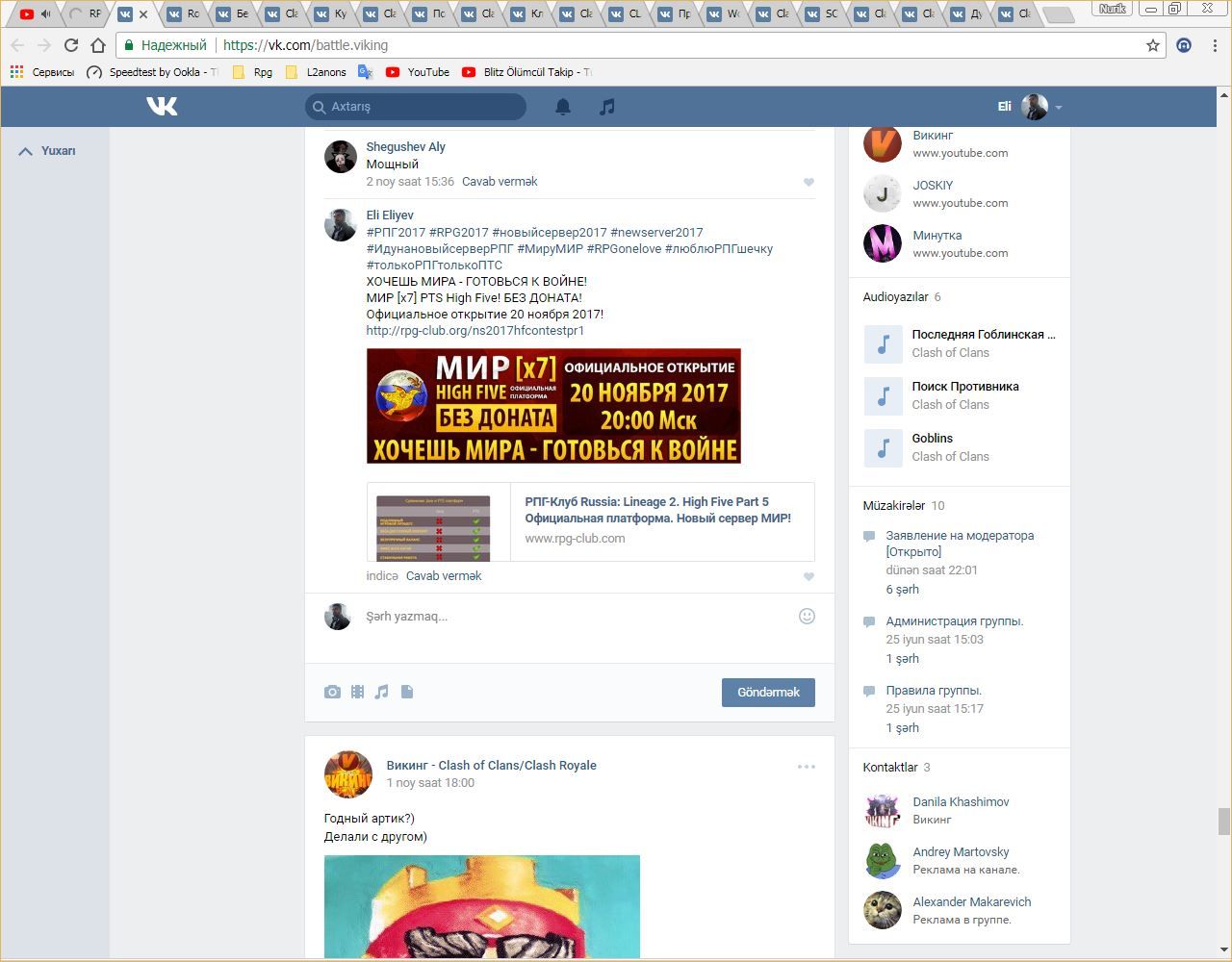Reply to Shegushev Aly's comment
Image resolution: width=1232 pixels, height=962 pixels.
point(500,182)
